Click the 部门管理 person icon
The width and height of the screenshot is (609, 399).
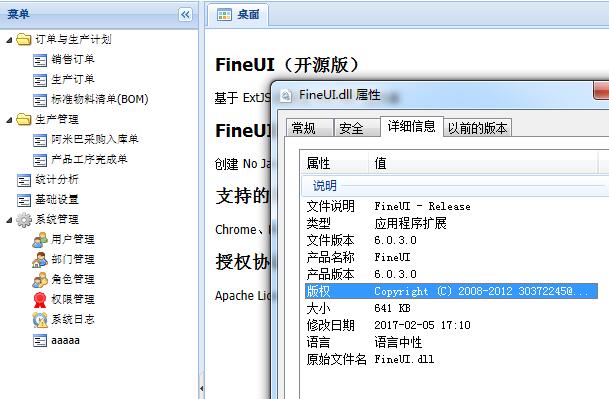coord(40,260)
